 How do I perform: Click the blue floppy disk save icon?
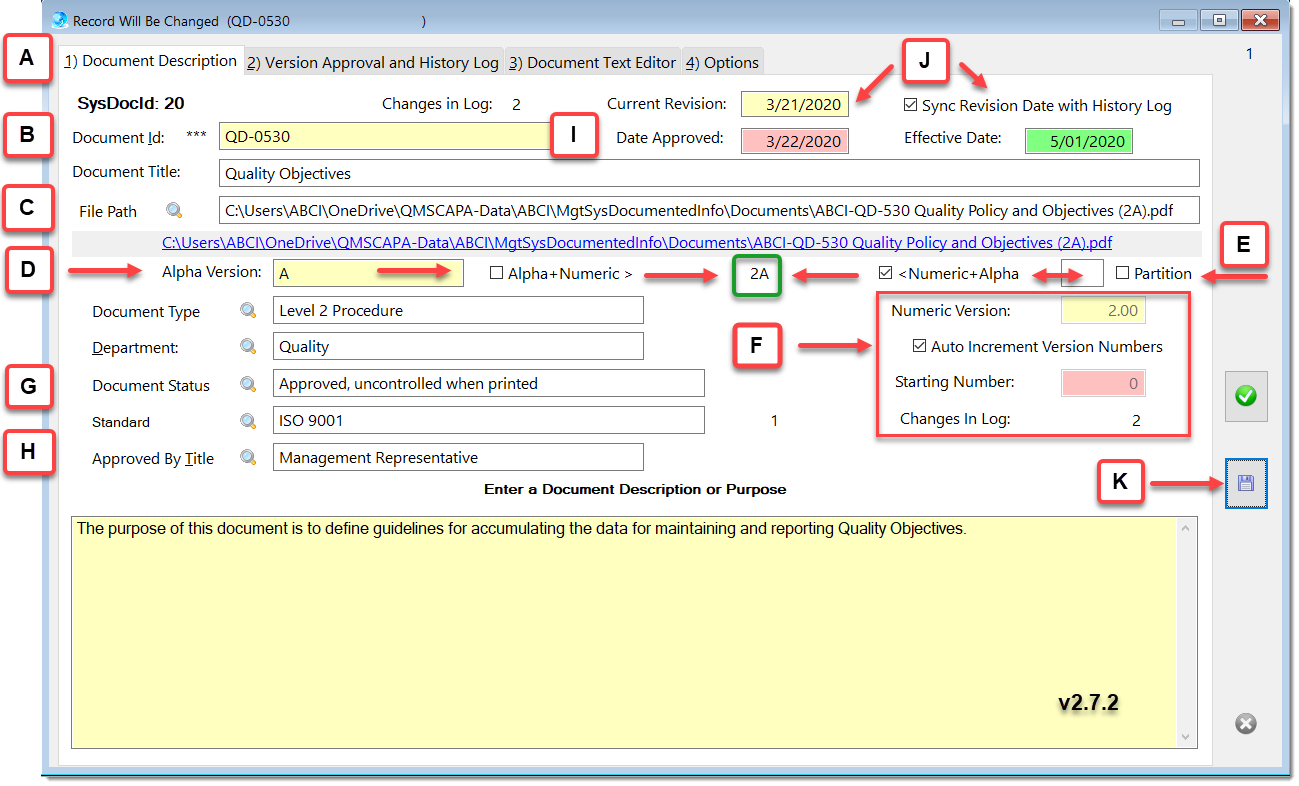point(1246,484)
